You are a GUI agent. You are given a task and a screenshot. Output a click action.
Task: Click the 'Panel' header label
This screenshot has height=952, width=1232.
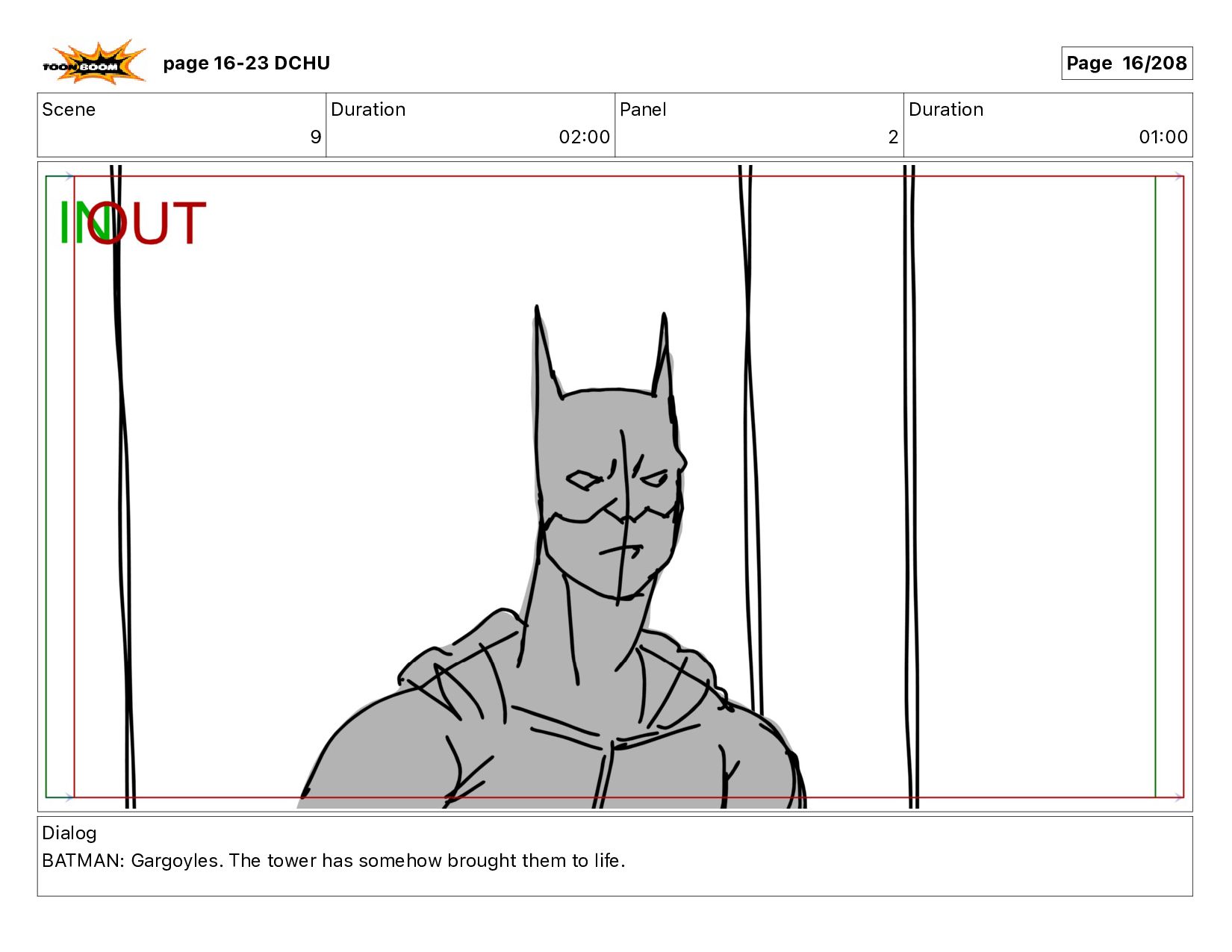[x=643, y=110]
